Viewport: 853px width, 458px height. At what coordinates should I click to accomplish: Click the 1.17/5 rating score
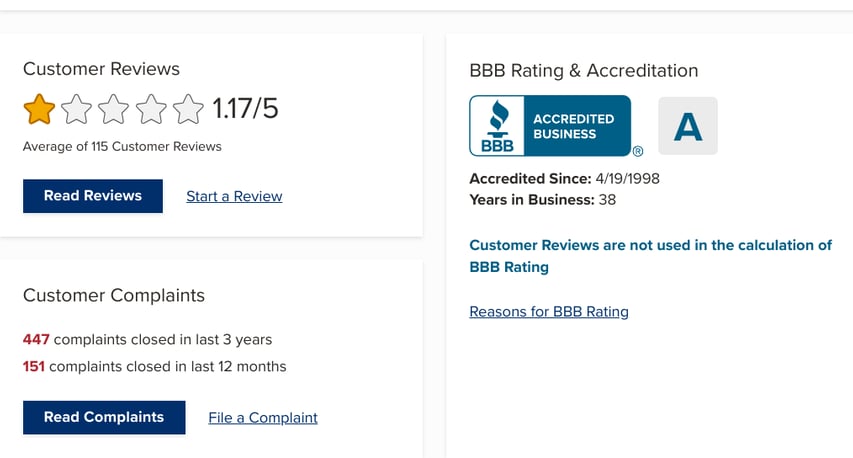(x=245, y=109)
